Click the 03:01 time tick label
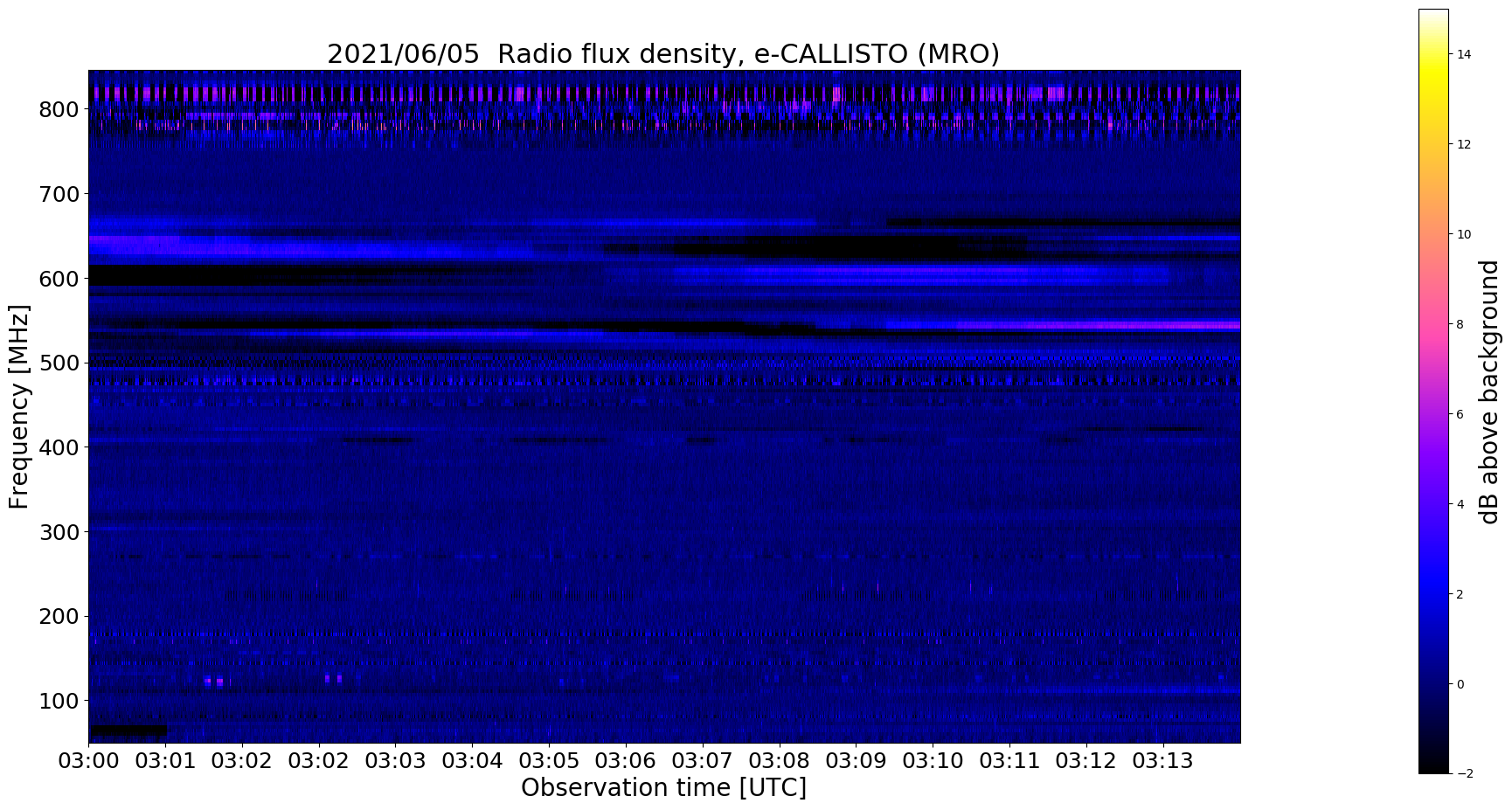The width and height of the screenshot is (1512, 810). [x=165, y=760]
